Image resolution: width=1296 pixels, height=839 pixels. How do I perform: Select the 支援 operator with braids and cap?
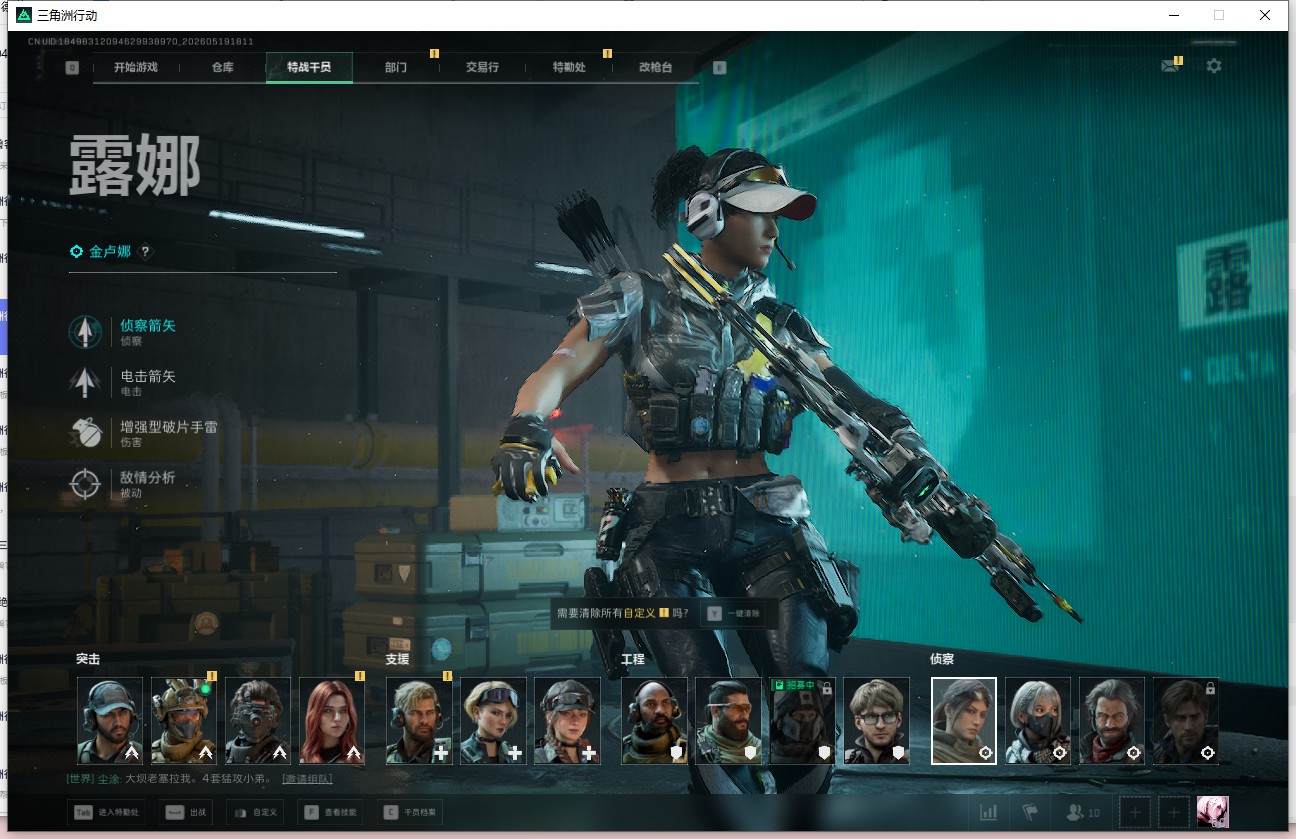pyautogui.click(x=567, y=721)
